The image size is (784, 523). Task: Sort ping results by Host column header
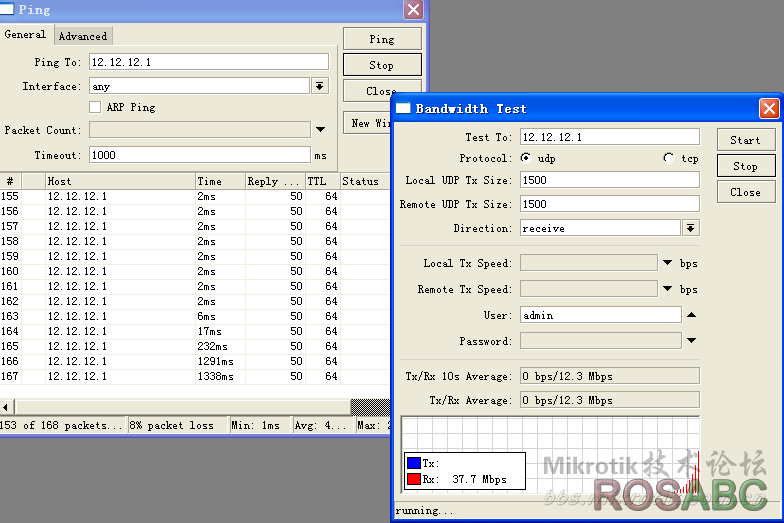coord(120,181)
